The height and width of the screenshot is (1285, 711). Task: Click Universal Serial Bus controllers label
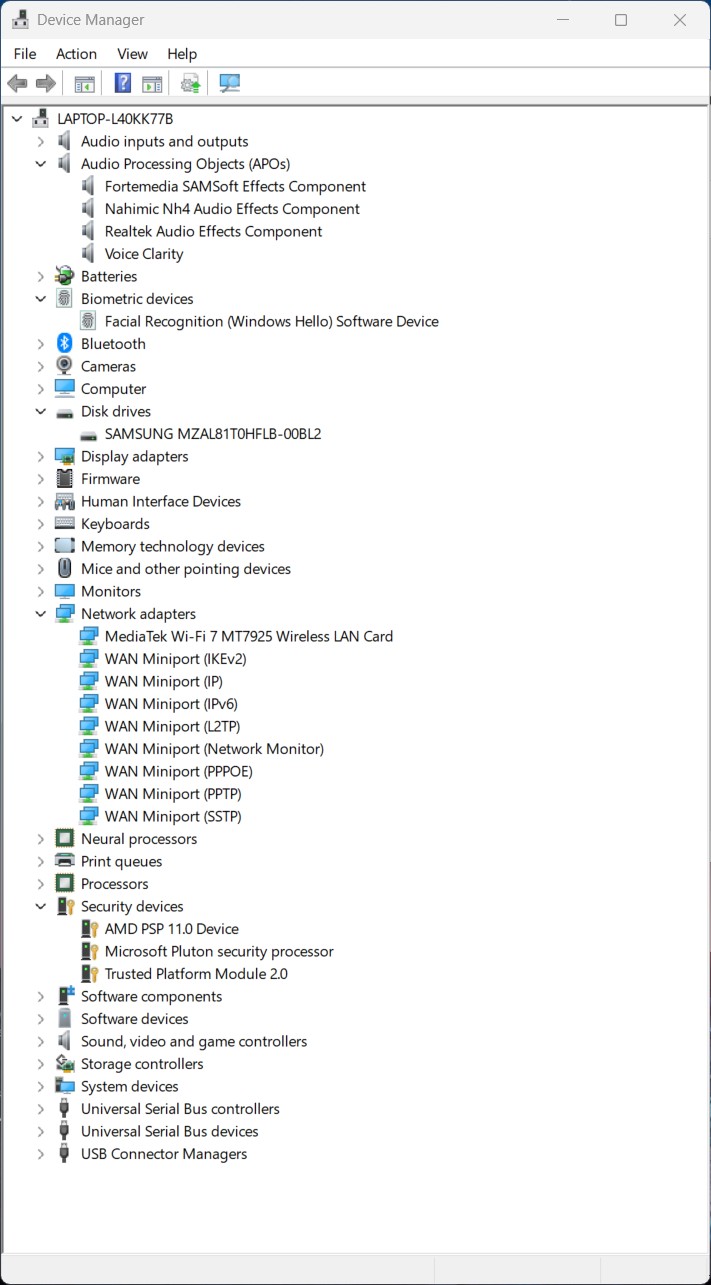pyautogui.click(x=180, y=1109)
